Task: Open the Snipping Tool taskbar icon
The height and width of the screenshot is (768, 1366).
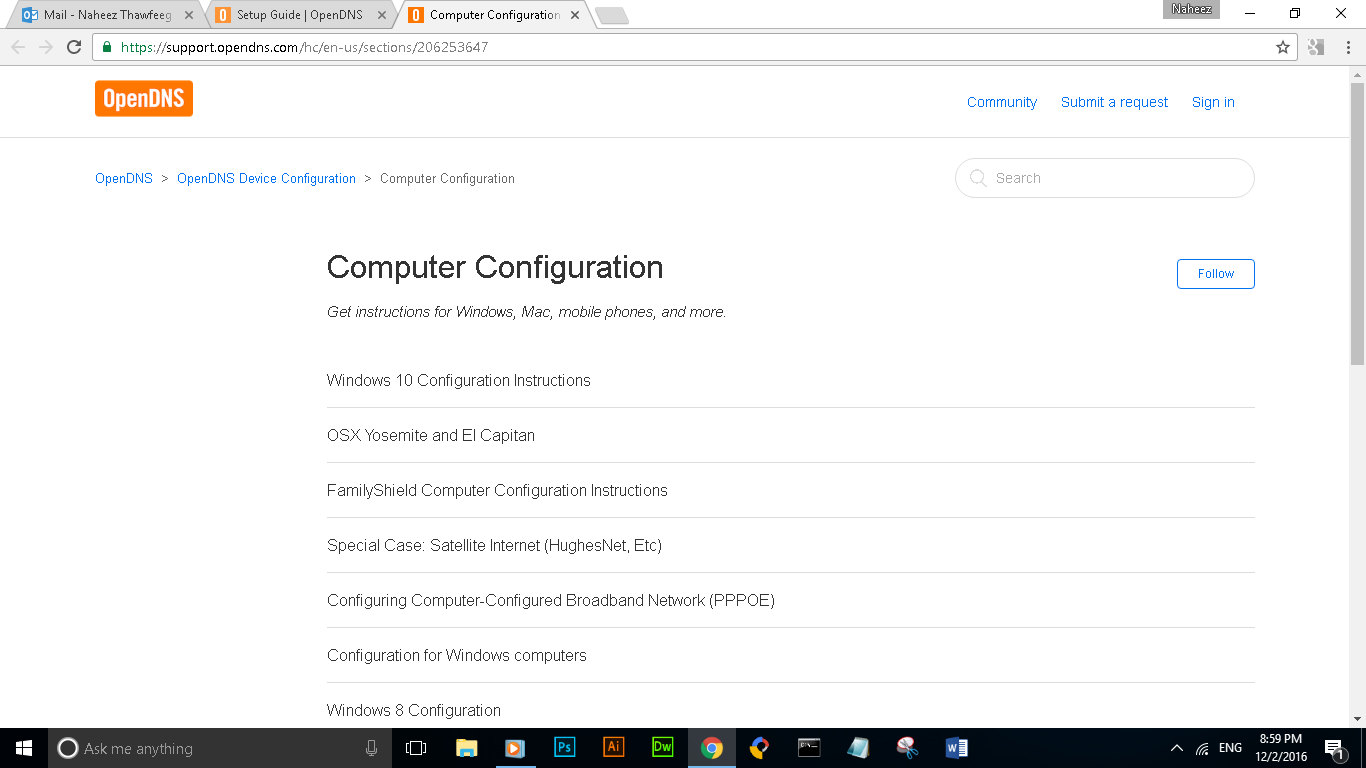Action: (907, 748)
